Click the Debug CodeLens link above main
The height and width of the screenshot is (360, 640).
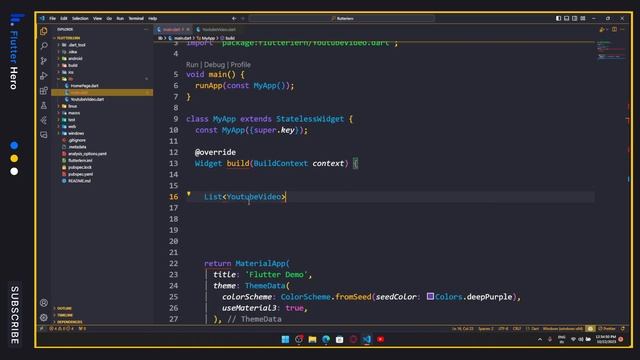[x=214, y=64]
